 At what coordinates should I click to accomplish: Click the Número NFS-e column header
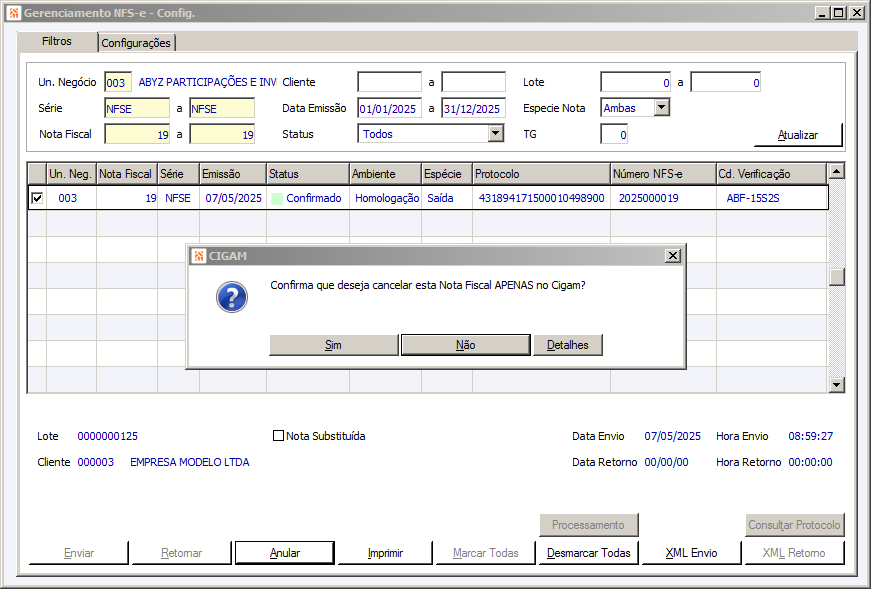(x=663, y=174)
